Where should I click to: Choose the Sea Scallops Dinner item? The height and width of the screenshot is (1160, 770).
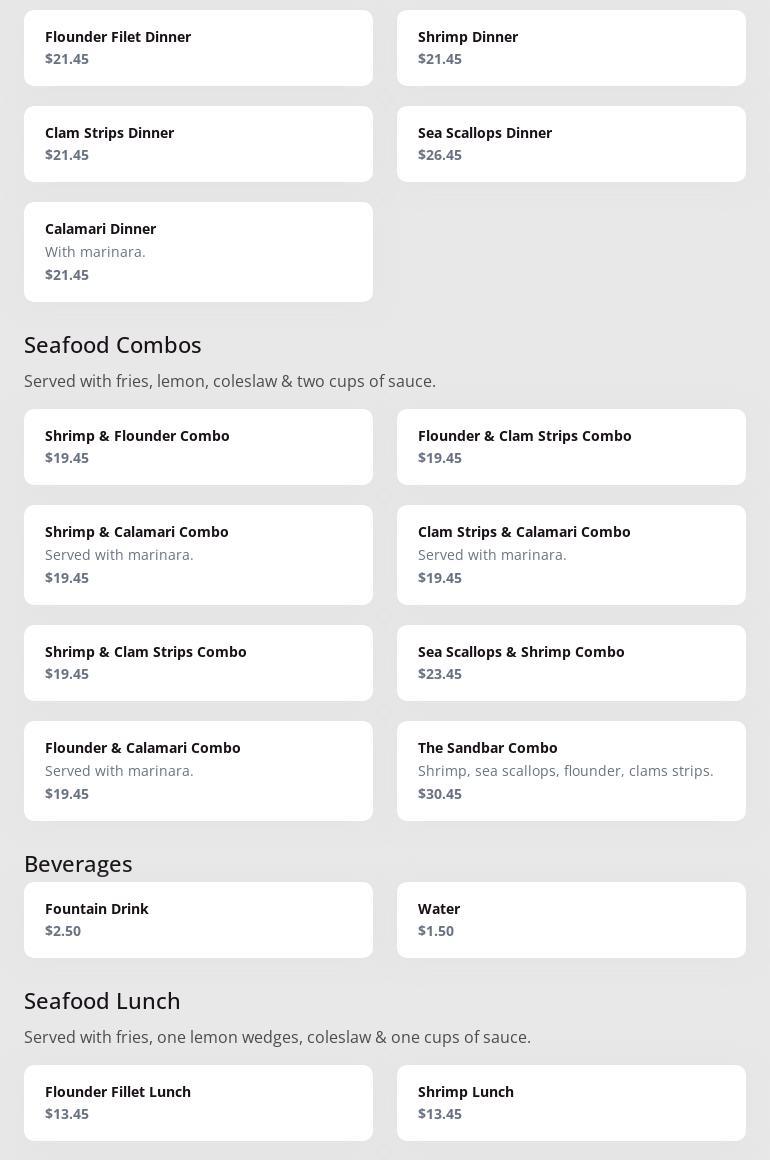pos(571,144)
